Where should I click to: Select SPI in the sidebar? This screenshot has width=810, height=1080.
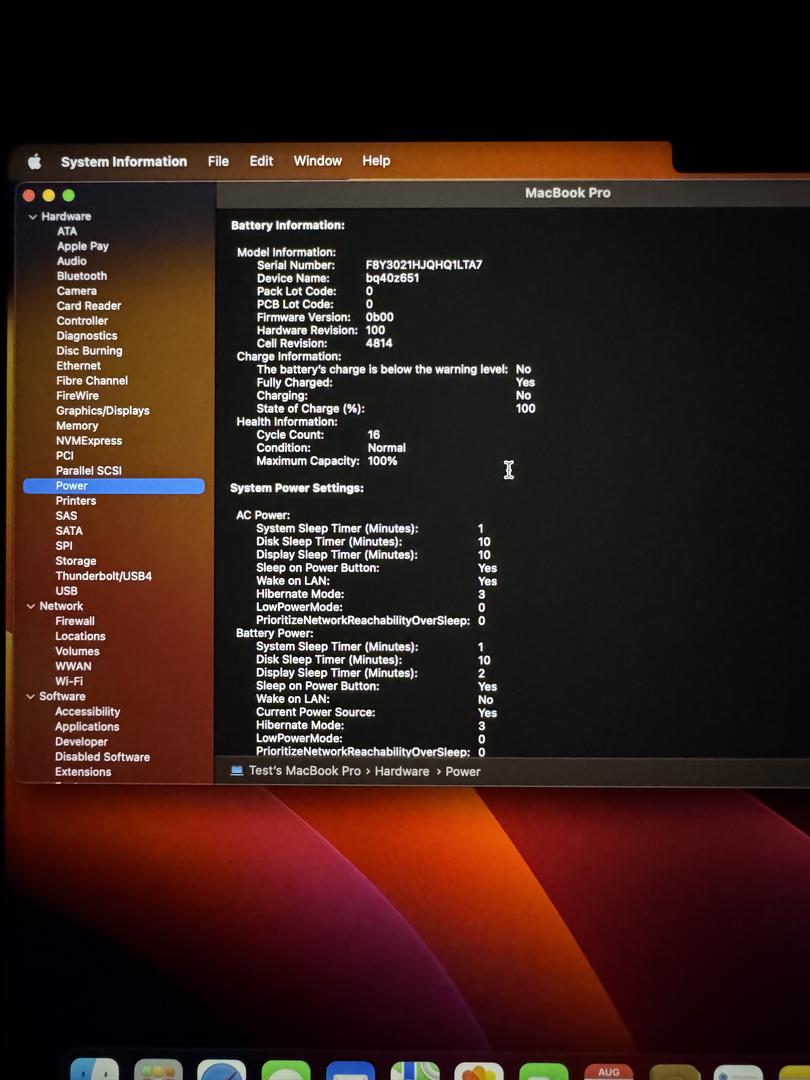point(64,546)
